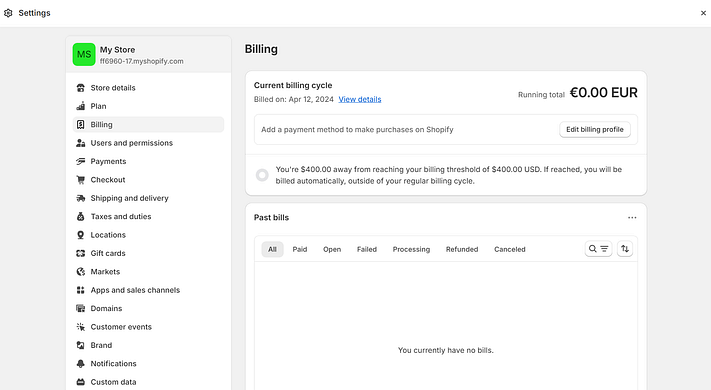The image size is (711, 390).
Task: Open Locations using the pin icon
Action: click(x=81, y=235)
